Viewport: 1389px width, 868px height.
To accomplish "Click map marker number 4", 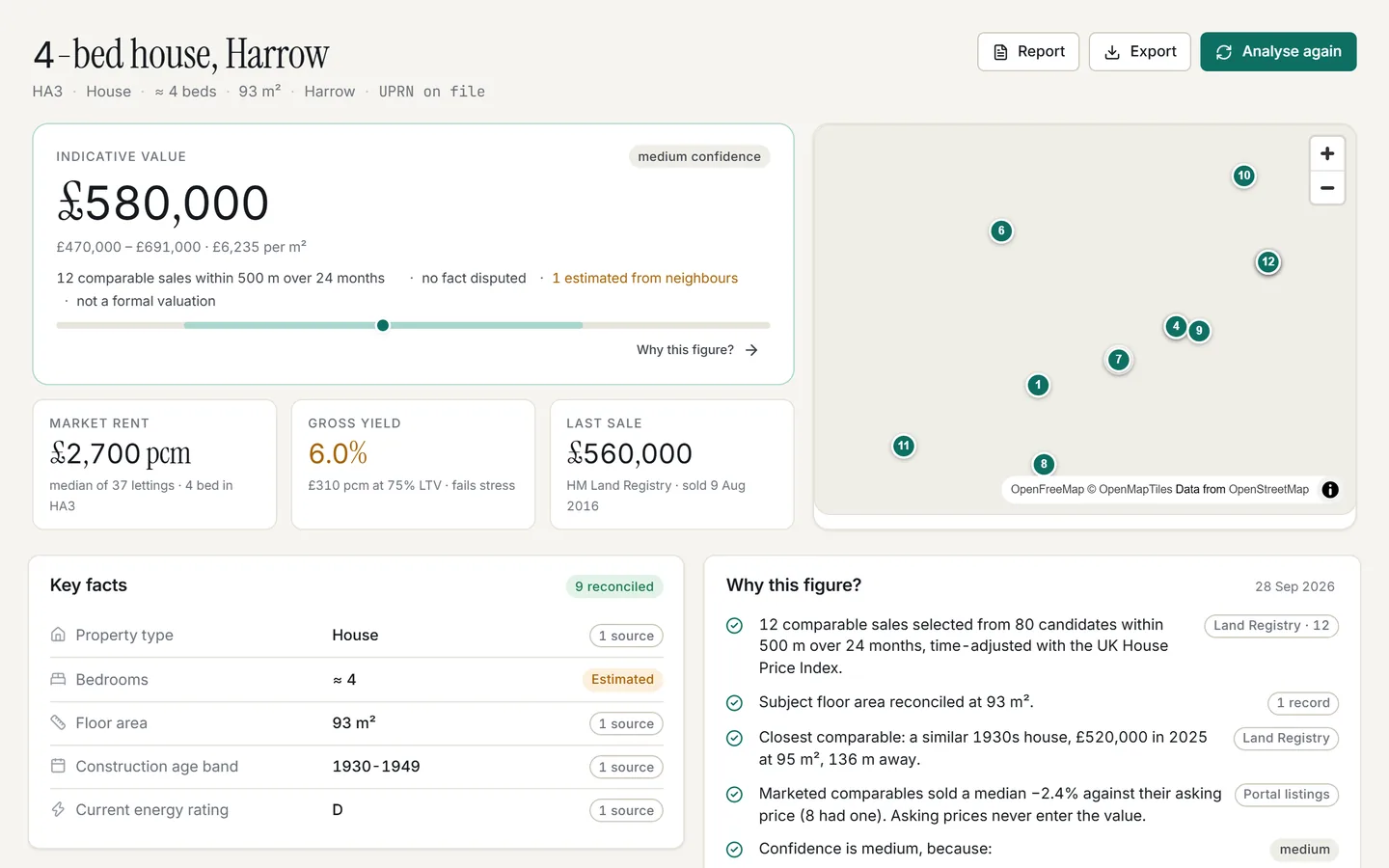I will coord(1176,326).
